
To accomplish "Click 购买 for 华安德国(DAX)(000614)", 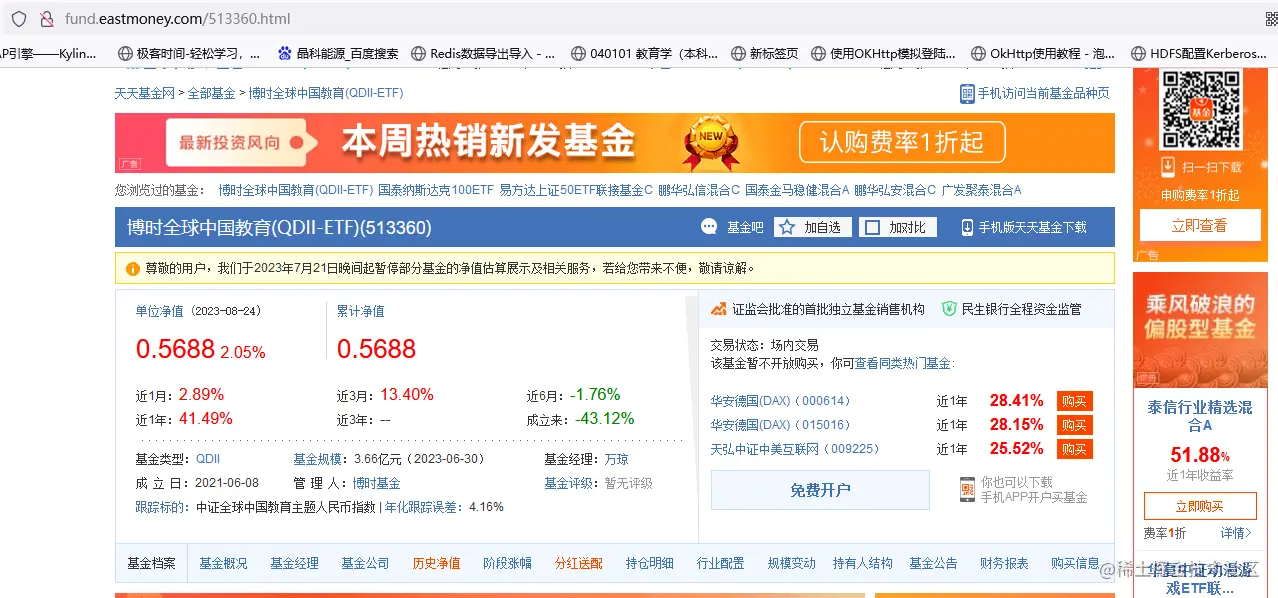I will click(1074, 401).
